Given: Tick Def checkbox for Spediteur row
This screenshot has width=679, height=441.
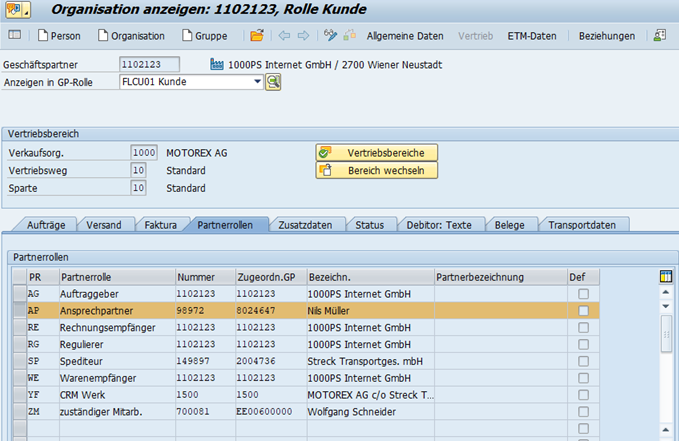Looking at the screenshot, I should point(581,361).
